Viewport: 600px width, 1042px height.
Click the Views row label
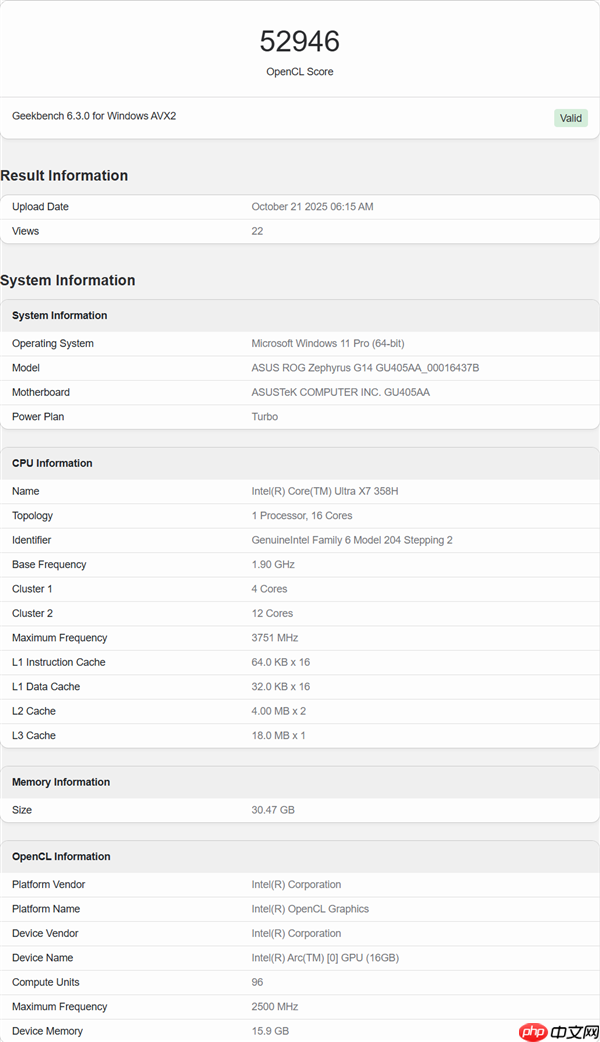click(25, 231)
